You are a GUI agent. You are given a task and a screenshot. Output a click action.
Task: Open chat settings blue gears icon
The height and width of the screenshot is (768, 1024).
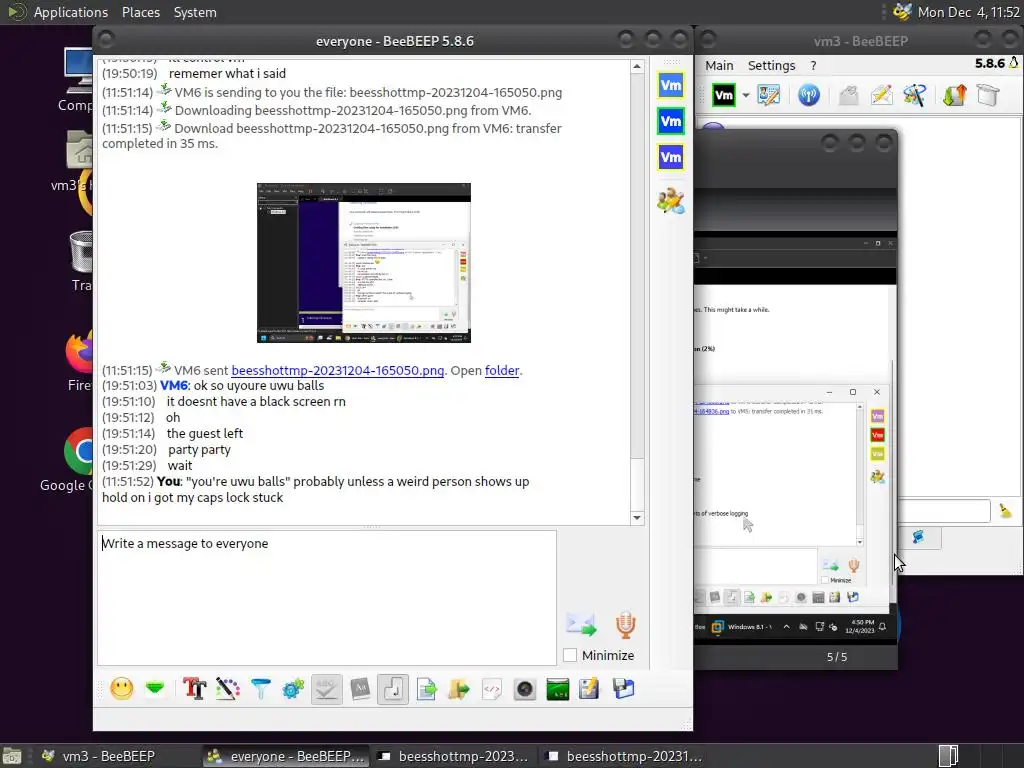point(293,688)
